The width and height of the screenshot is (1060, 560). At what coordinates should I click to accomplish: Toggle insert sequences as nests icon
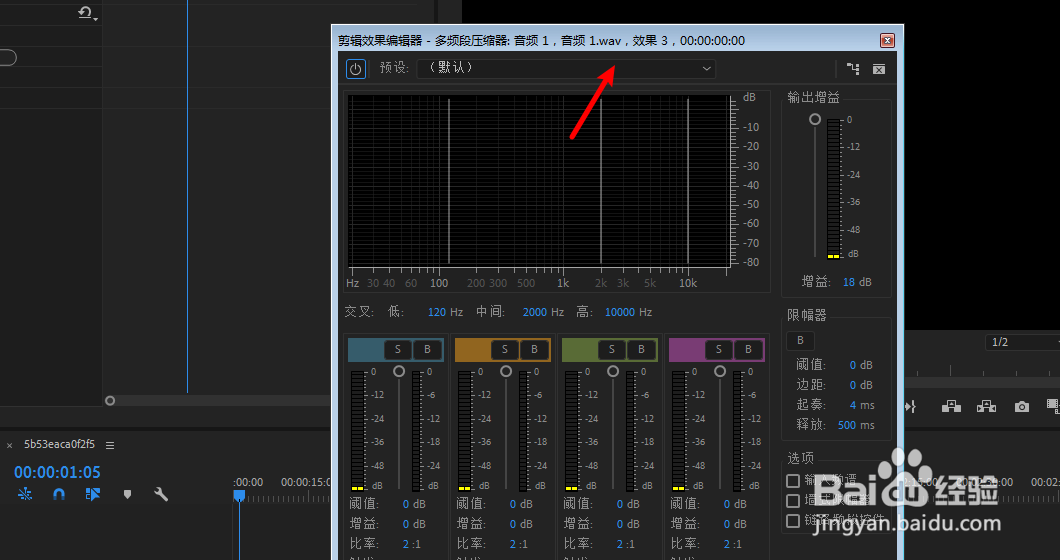[x=25, y=494]
